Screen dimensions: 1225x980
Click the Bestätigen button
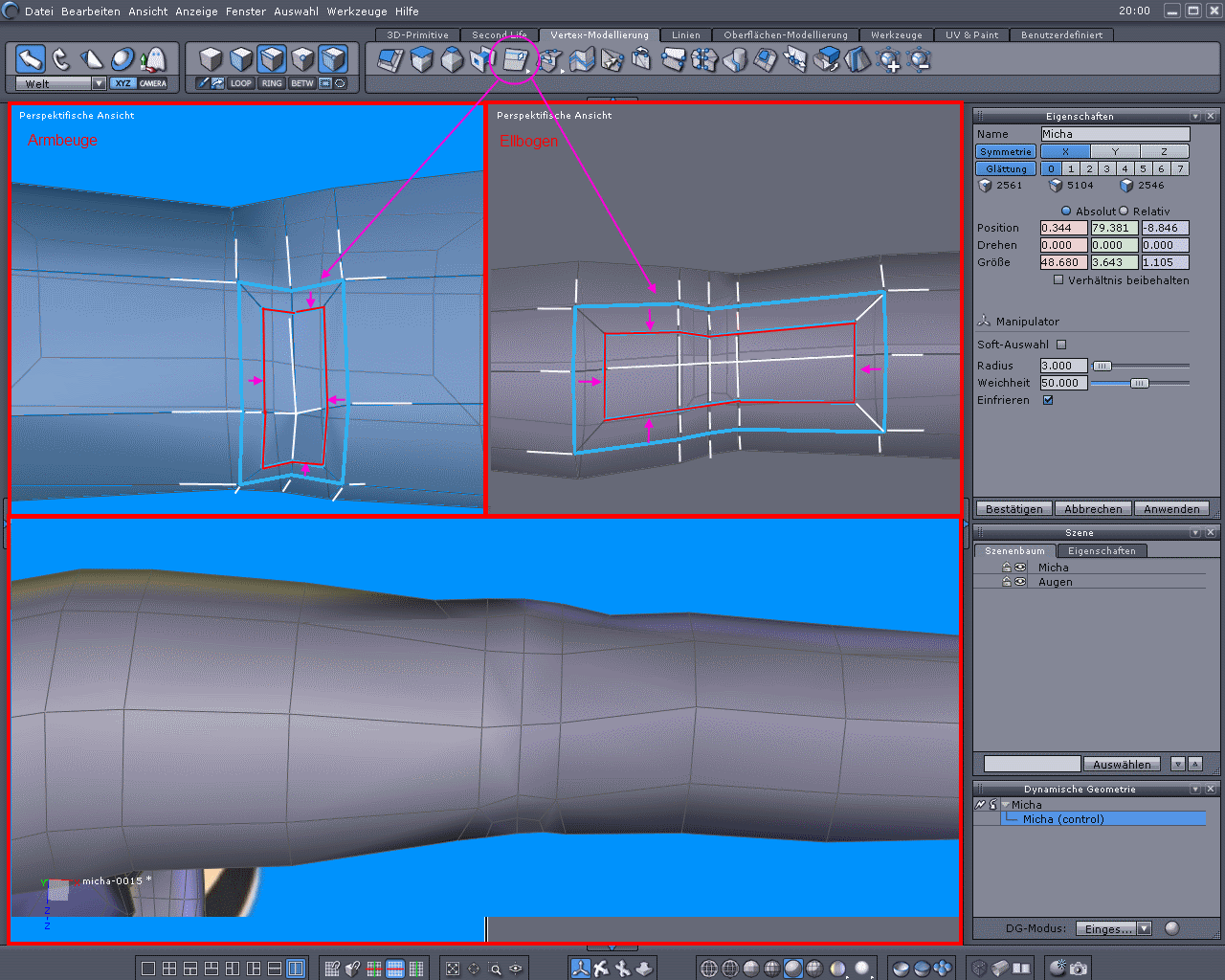pos(1013,509)
